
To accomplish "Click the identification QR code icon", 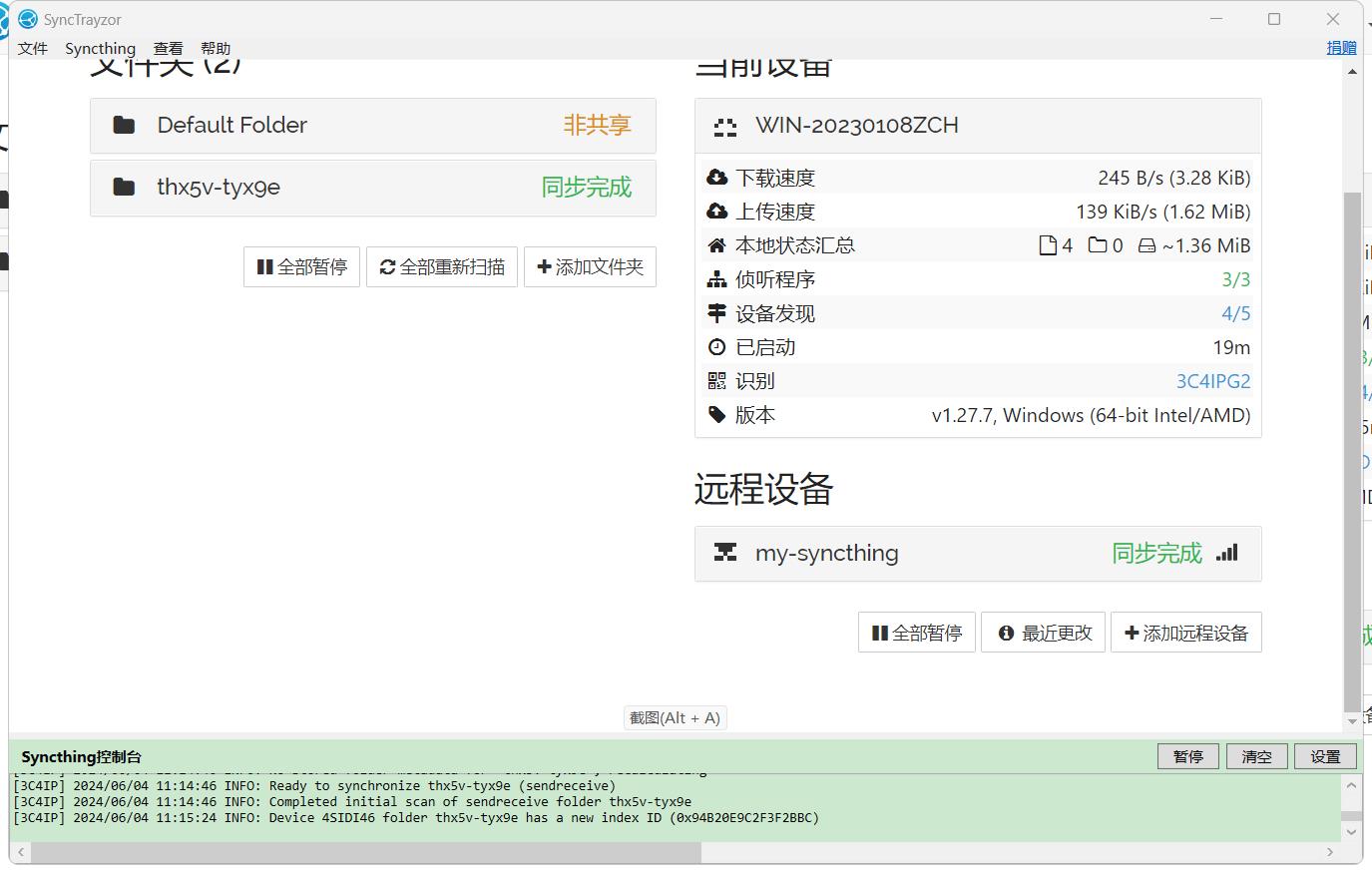I will (716, 381).
